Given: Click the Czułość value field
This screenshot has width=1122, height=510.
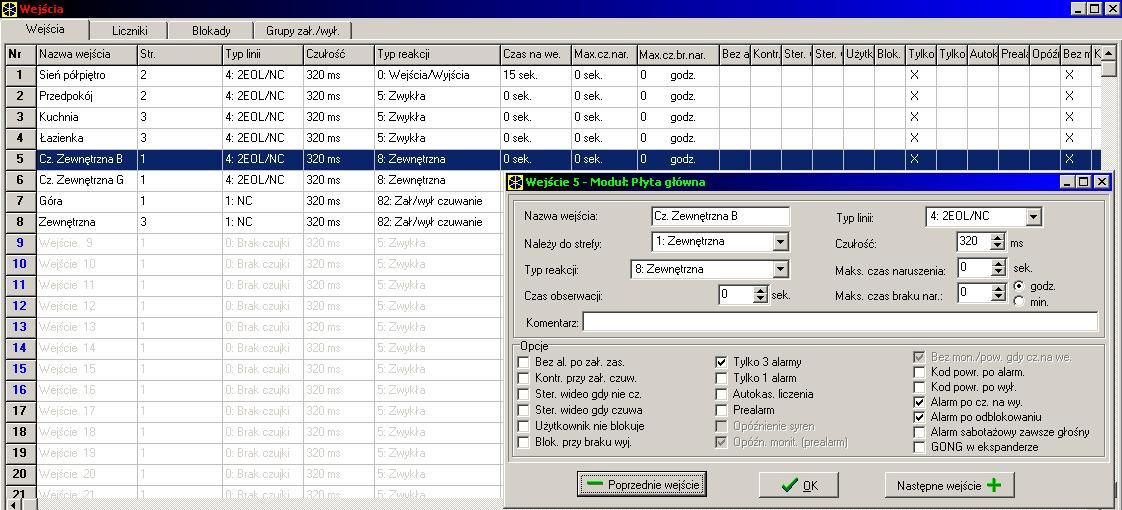Looking at the screenshot, I should coord(974,242).
